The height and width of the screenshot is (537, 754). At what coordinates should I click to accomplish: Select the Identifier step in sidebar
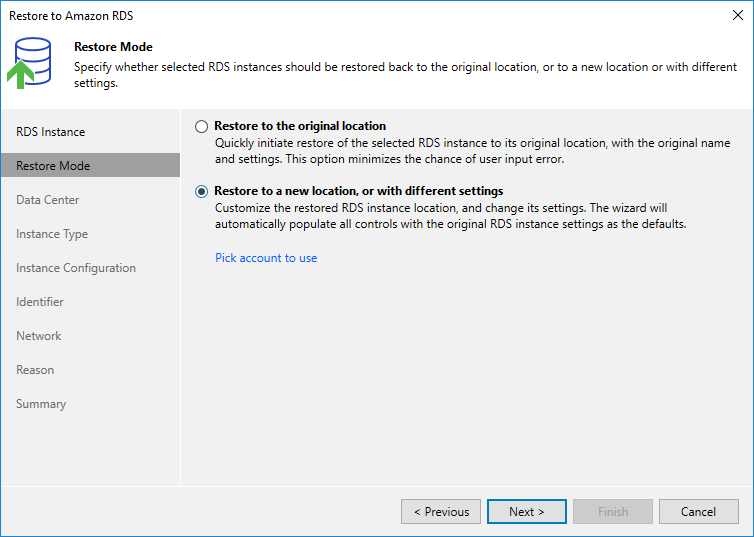click(x=40, y=302)
